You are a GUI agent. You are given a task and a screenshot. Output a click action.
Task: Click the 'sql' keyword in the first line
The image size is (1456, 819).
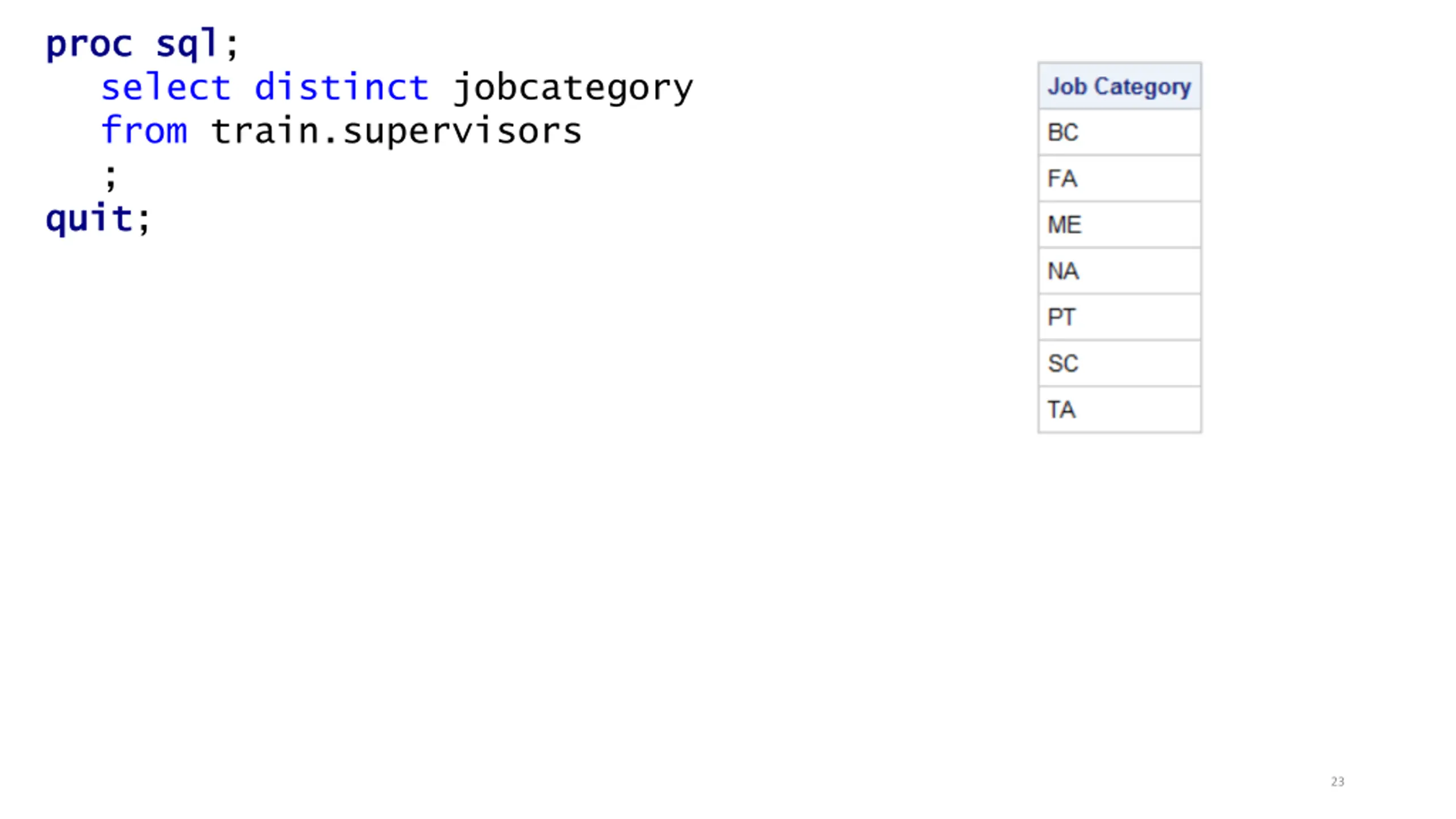187,43
